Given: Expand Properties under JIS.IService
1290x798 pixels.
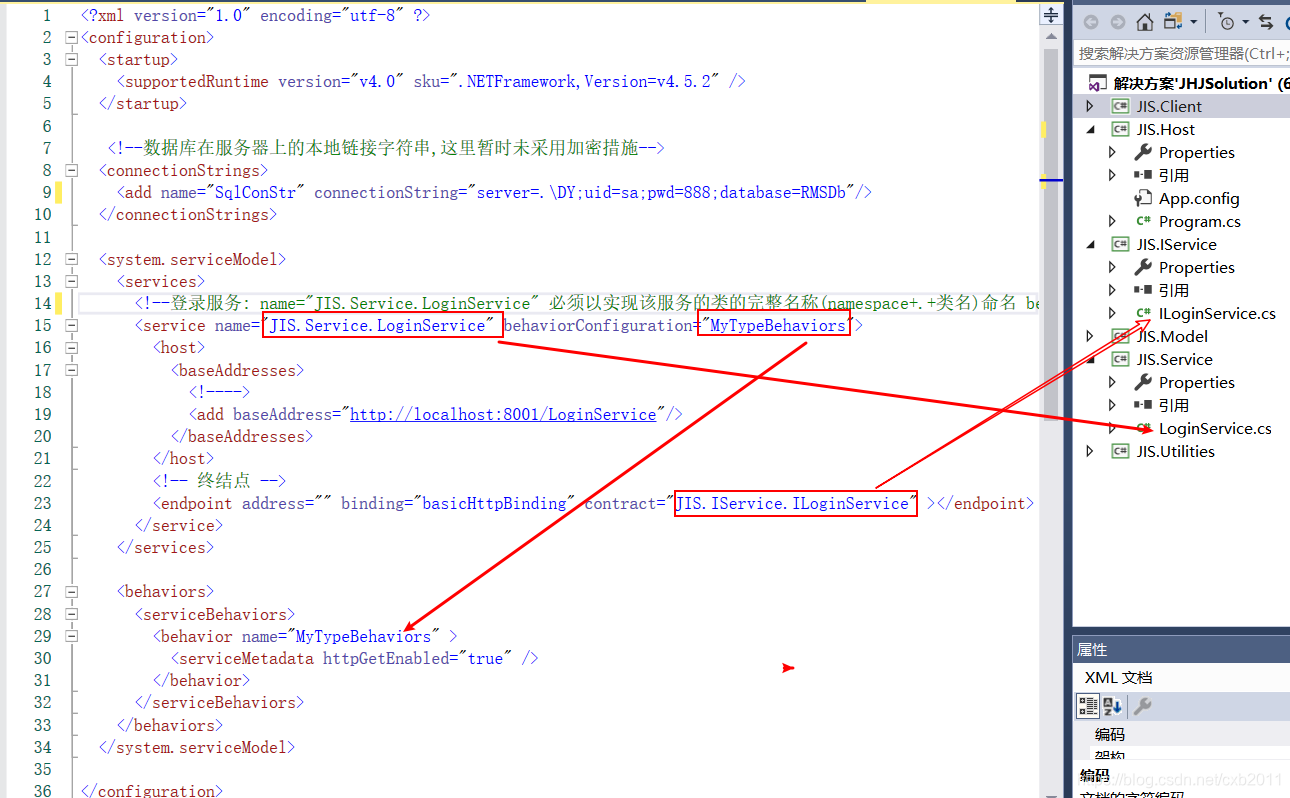Looking at the screenshot, I should point(1113,267).
